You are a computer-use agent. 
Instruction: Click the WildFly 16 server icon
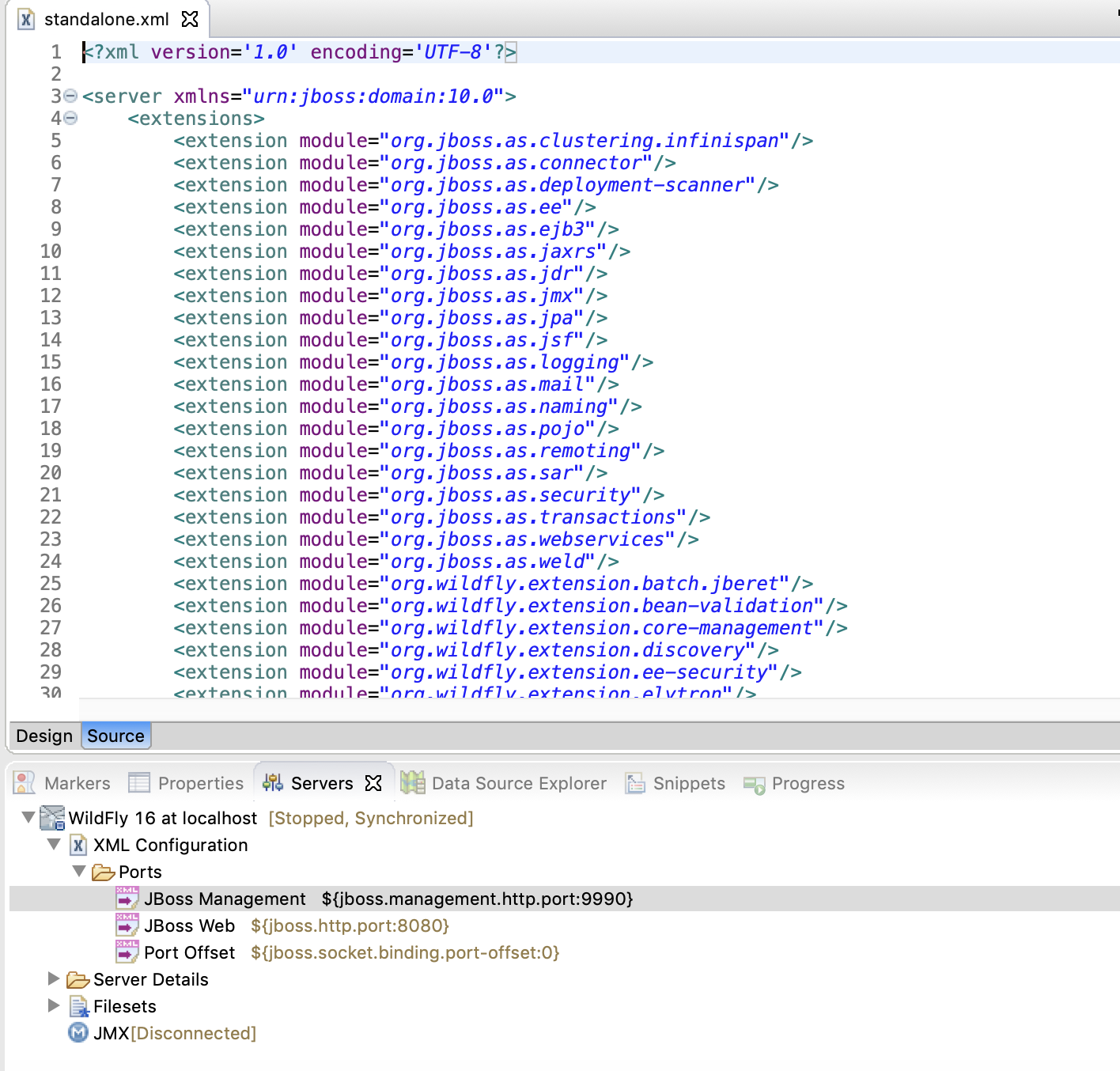coord(52,818)
